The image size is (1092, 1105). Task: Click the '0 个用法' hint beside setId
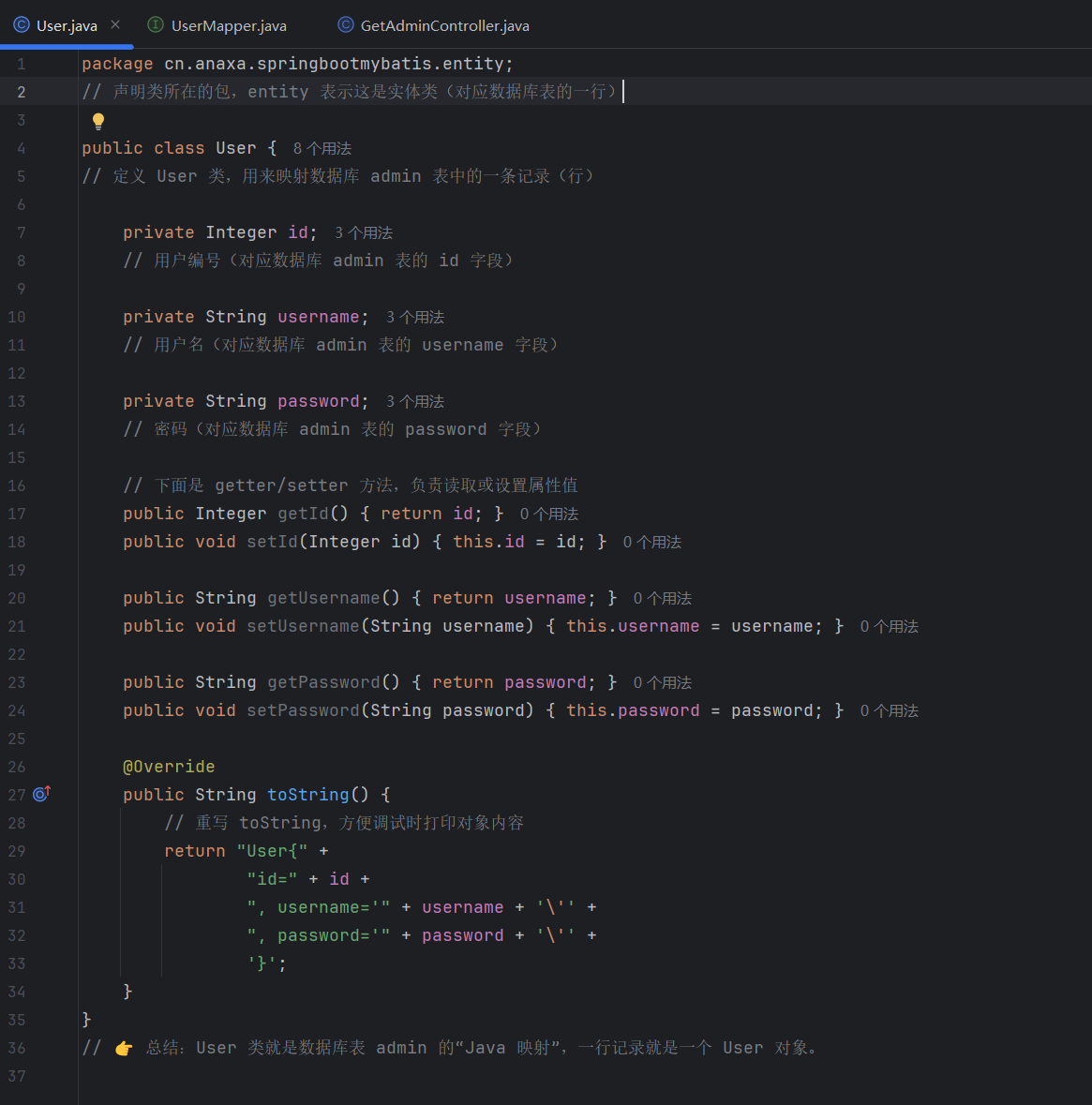[x=652, y=542]
